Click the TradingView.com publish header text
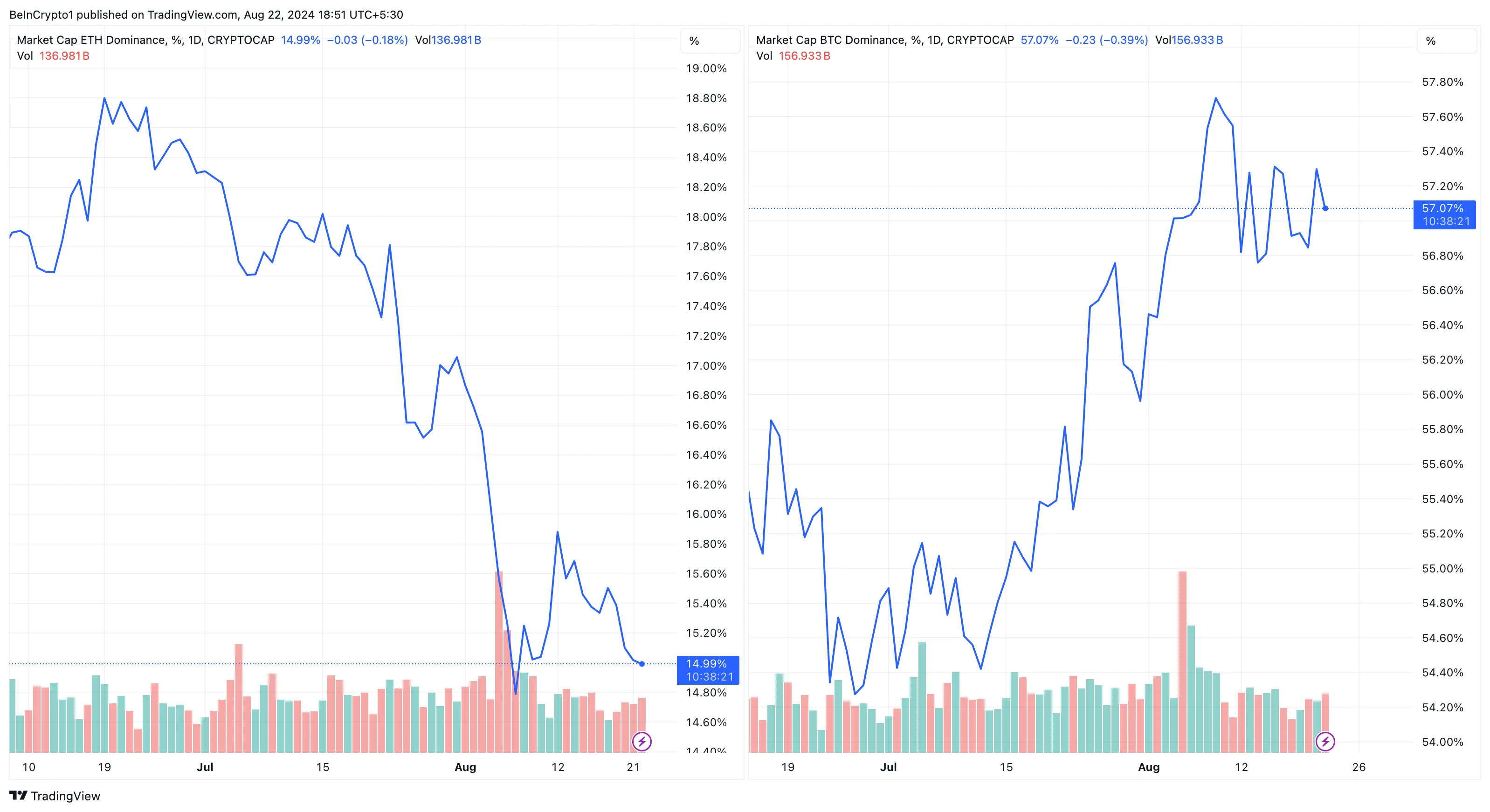 tap(206, 14)
